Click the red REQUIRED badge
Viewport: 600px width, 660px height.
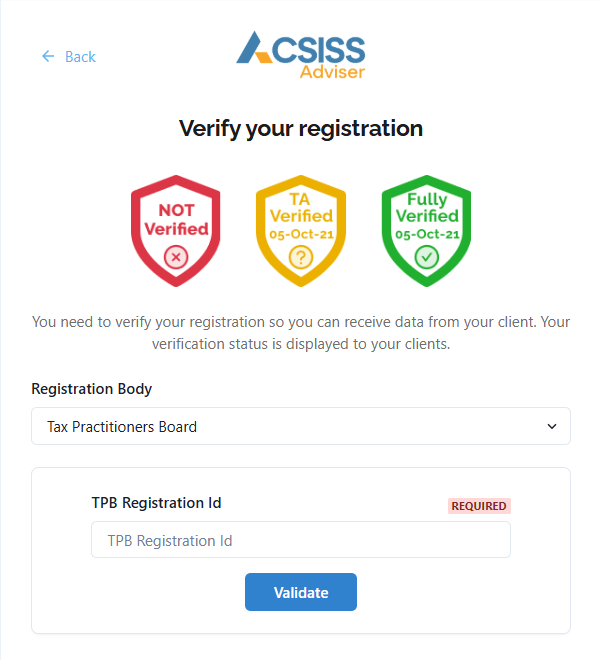(479, 506)
